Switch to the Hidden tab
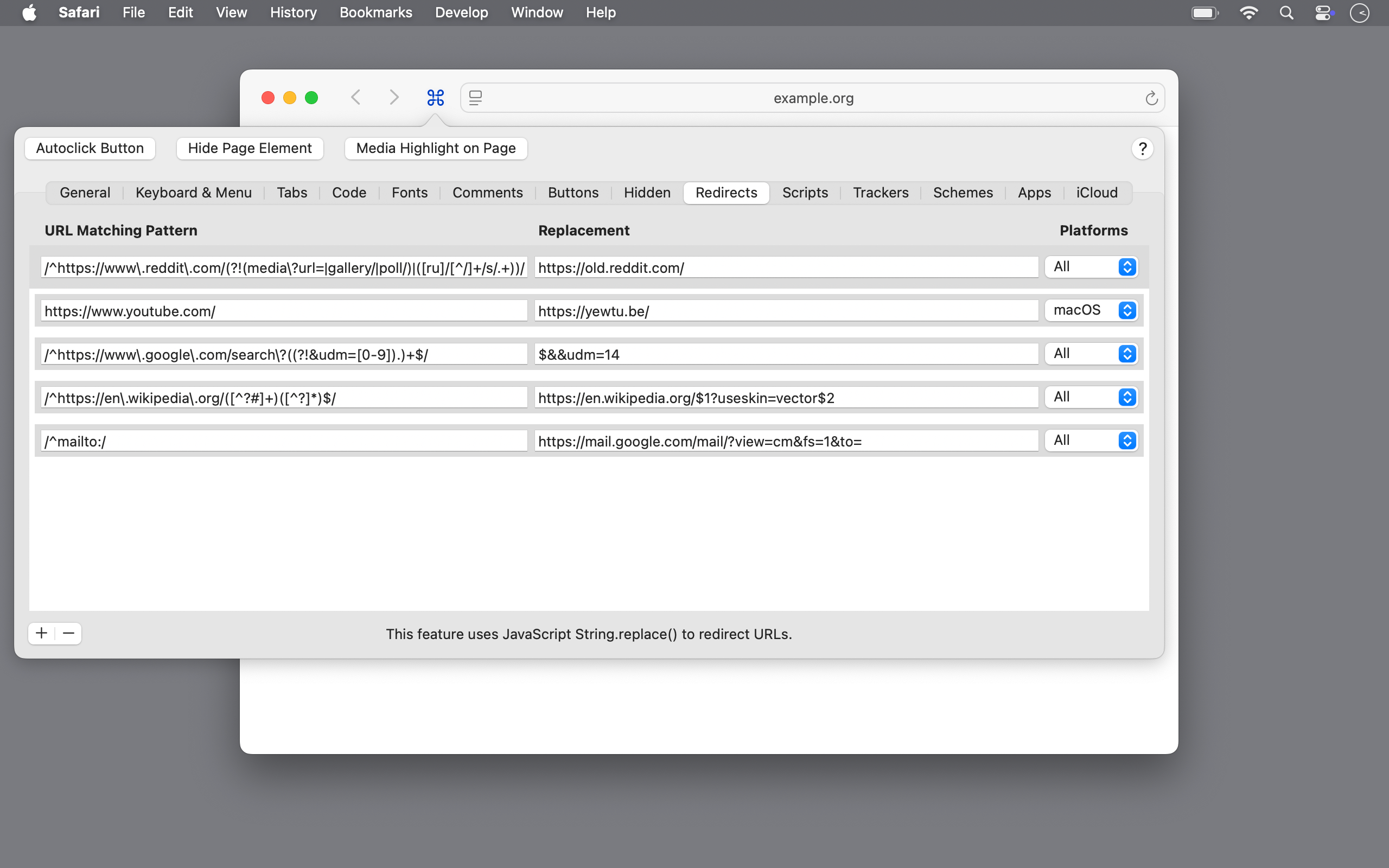Viewport: 1389px width, 868px height. tap(647, 193)
